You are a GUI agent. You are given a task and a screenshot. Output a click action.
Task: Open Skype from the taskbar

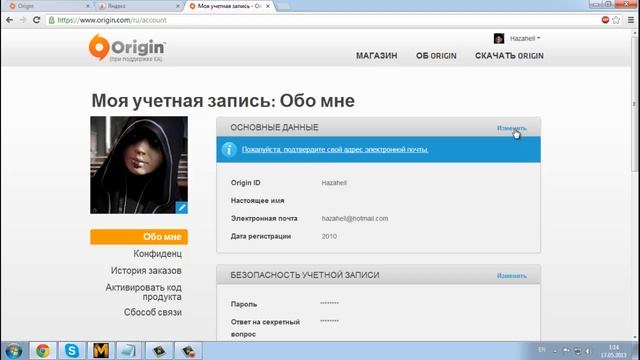tap(71, 351)
